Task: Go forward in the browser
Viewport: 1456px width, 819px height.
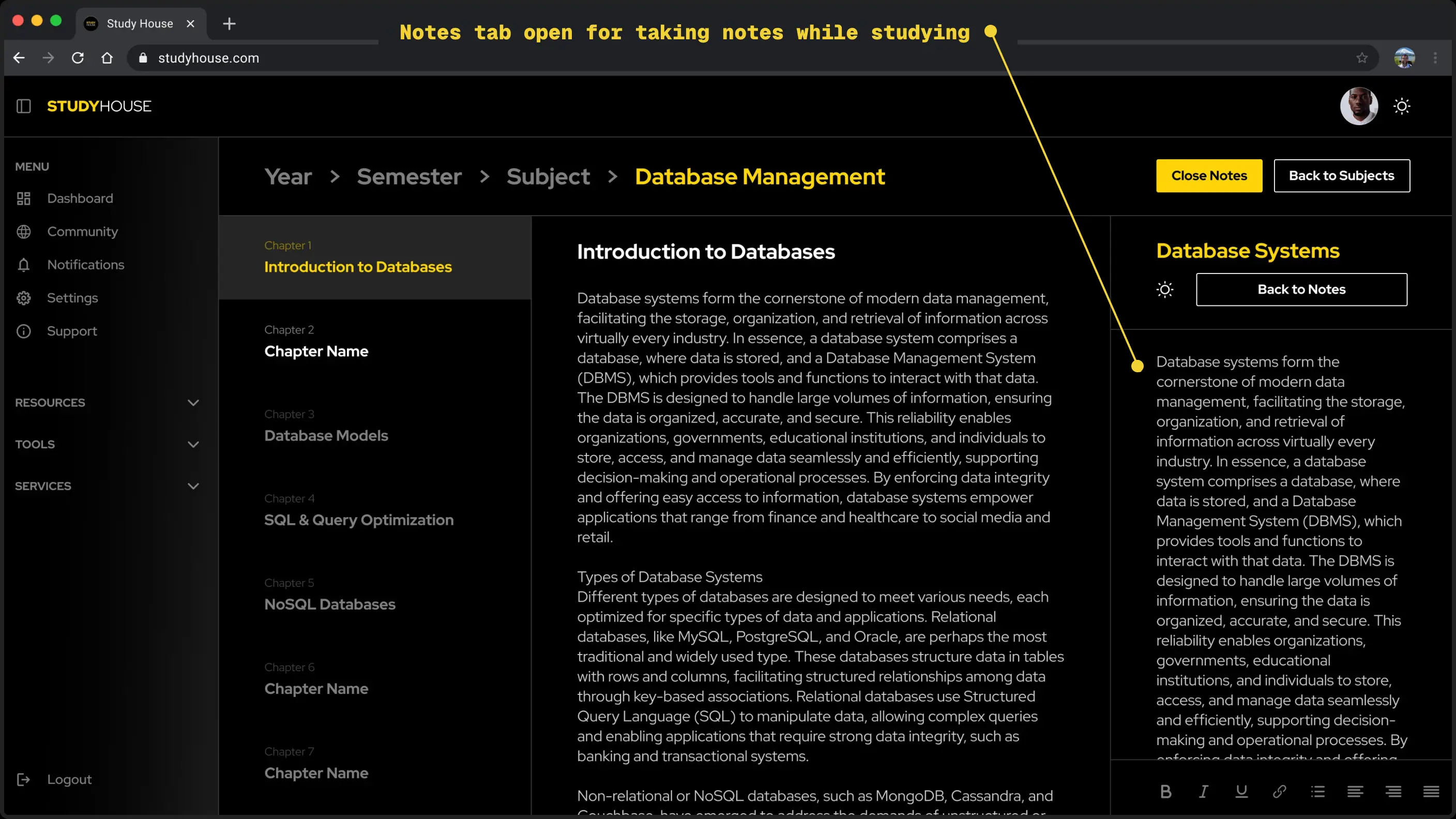Action: [x=48, y=58]
